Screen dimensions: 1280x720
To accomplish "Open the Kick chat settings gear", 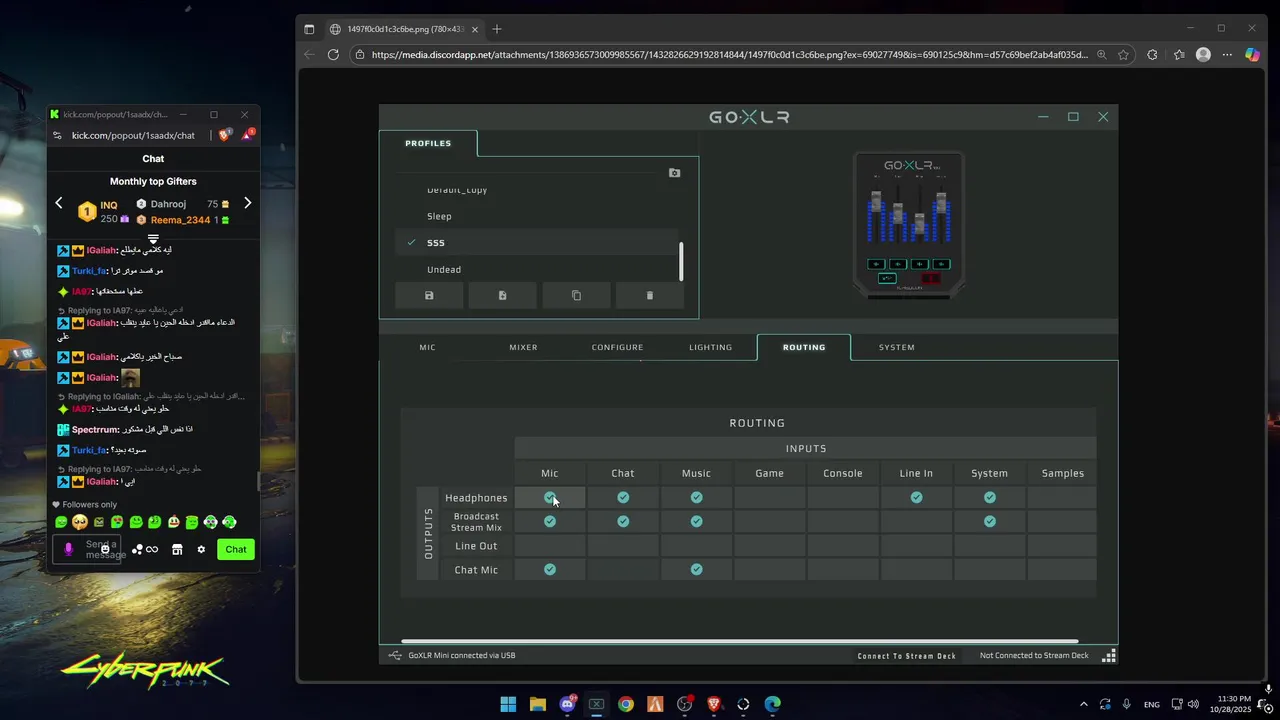I will [201, 549].
